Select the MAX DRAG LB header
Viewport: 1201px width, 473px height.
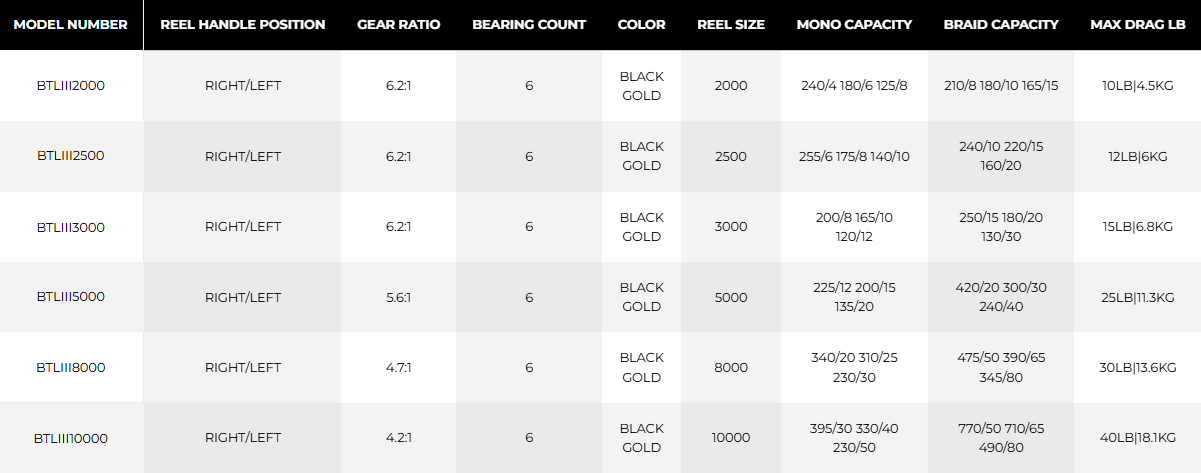coord(1137,25)
